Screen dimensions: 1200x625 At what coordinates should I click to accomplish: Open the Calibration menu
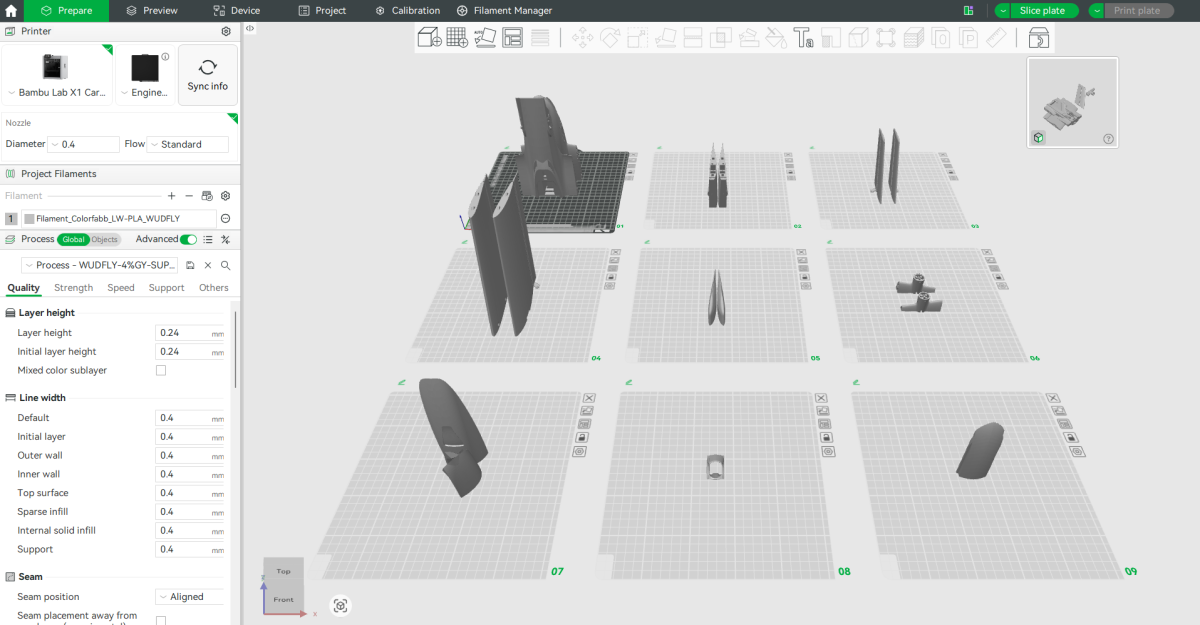click(408, 11)
